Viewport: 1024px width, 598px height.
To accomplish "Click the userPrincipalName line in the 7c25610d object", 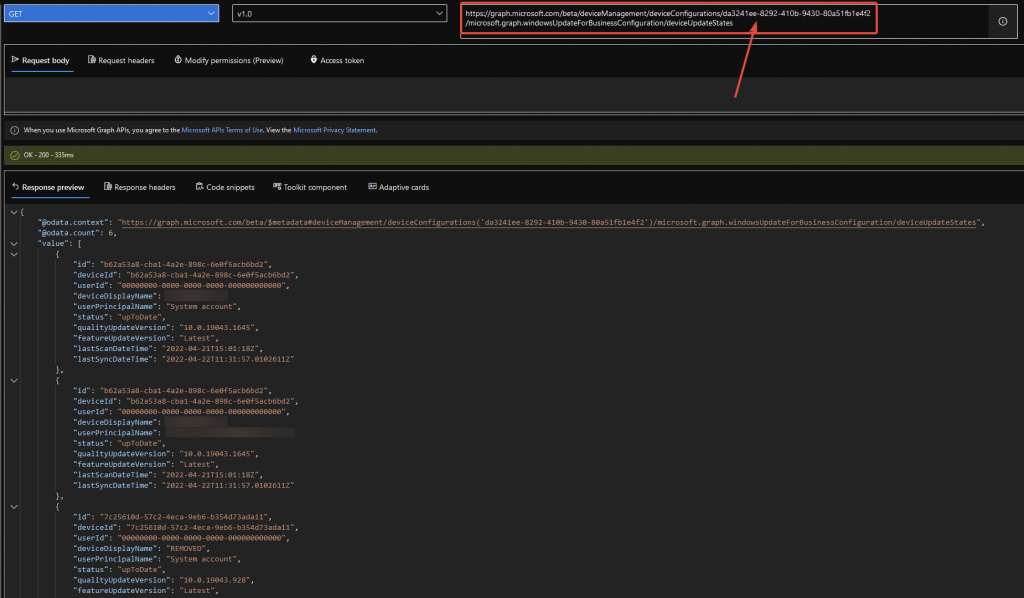I will tap(157, 559).
